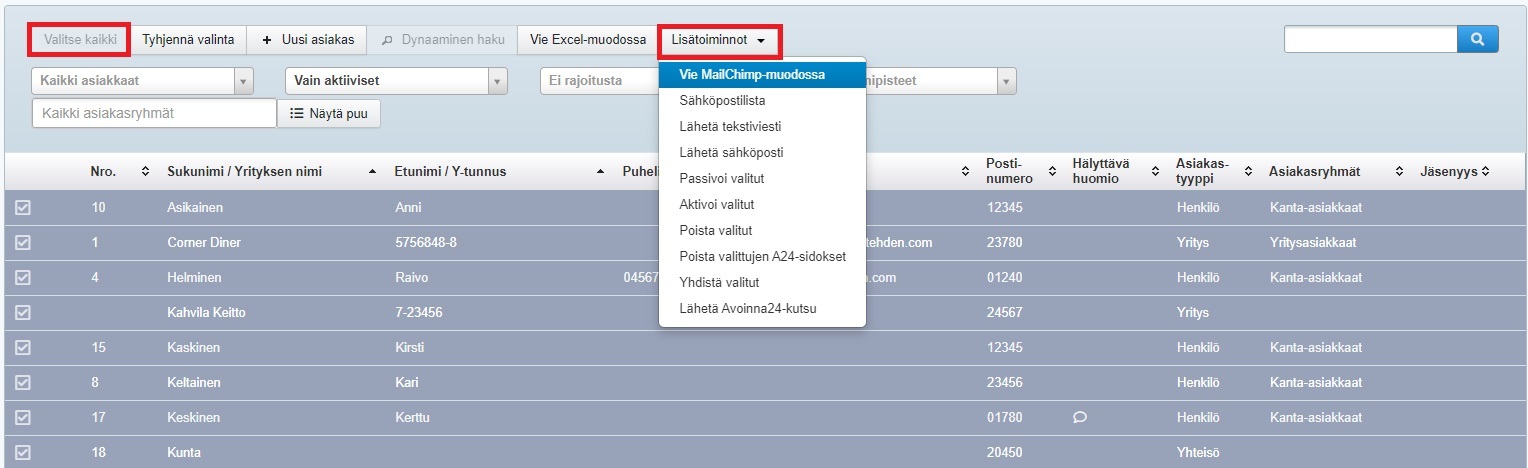This screenshot has height=468, width=1528.
Task: Sort by Sukunimi / Yrityksen nimi arrow
Action: pyautogui.click(x=373, y=172)
